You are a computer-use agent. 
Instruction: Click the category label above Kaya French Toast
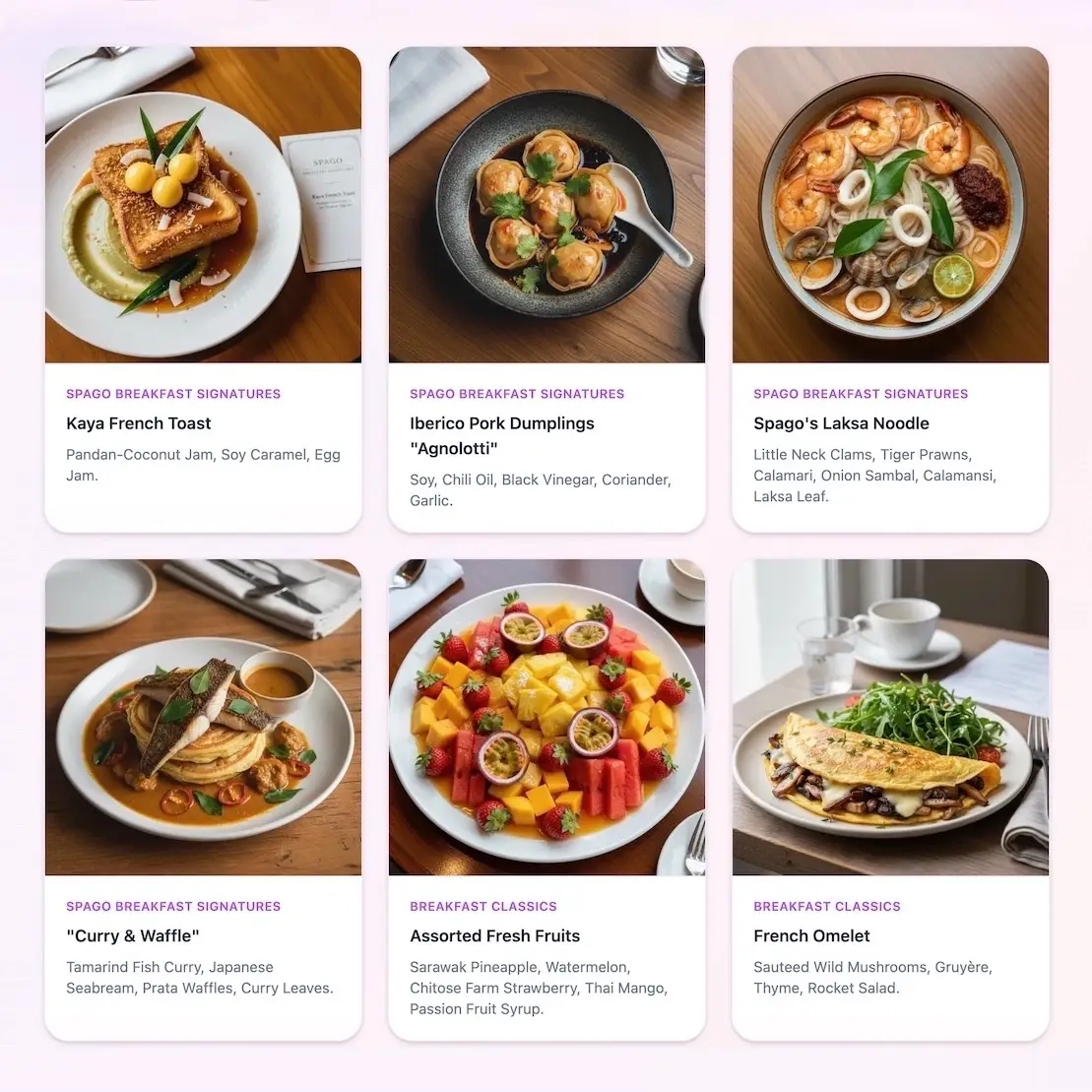(173, 394)
